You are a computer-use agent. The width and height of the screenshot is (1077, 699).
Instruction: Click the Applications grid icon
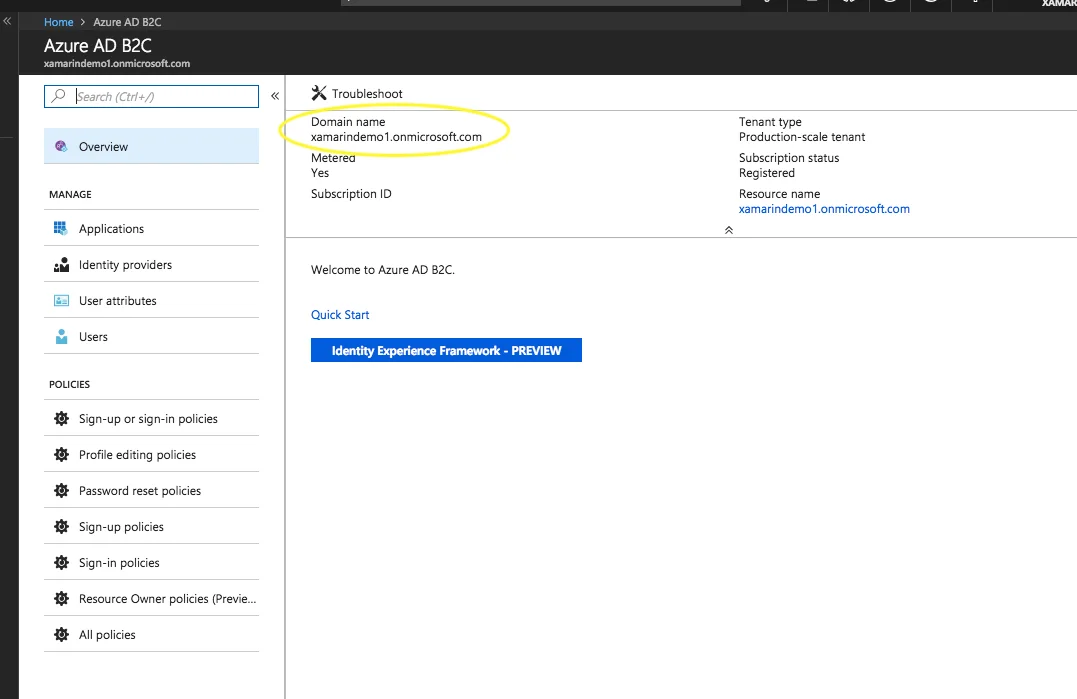[61, 228]
